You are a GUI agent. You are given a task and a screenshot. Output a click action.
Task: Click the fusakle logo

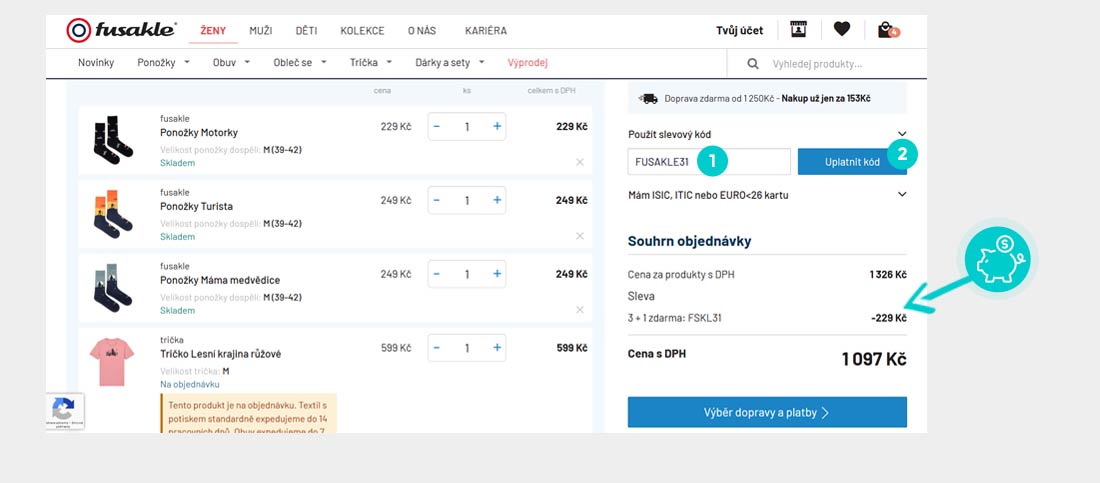coord(122,30)
